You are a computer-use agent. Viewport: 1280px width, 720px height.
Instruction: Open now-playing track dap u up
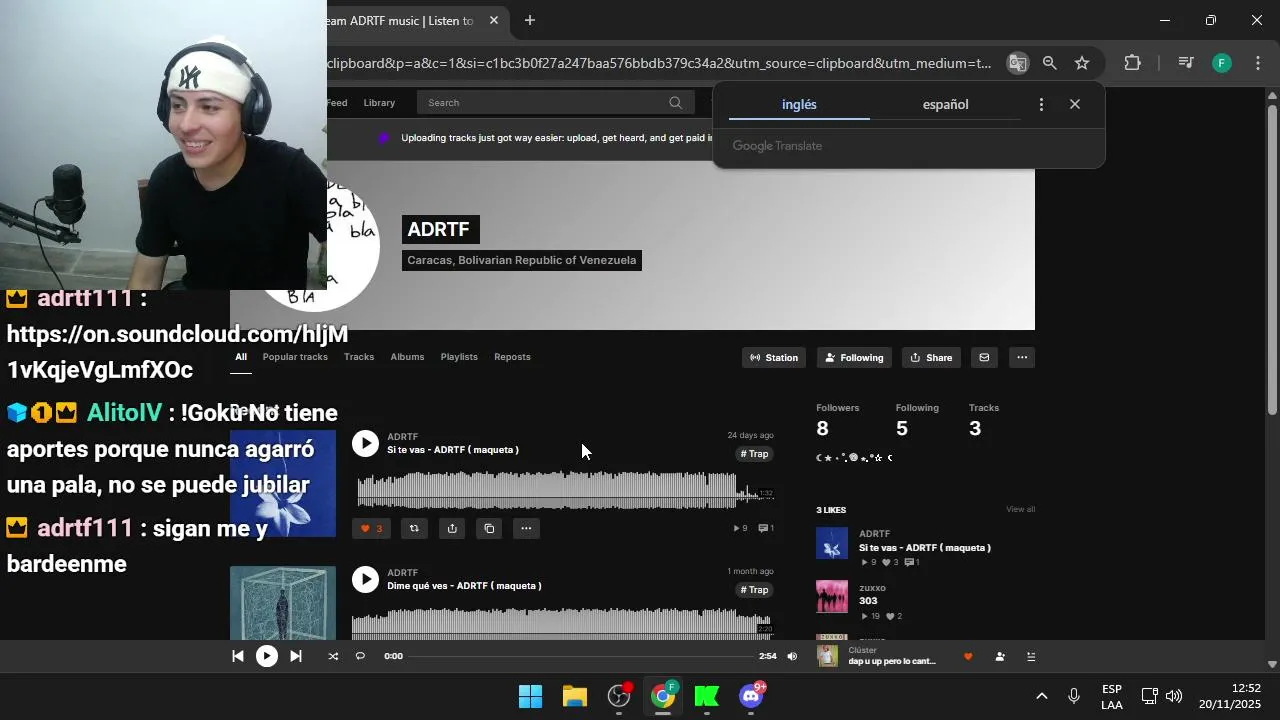point(892,661)
